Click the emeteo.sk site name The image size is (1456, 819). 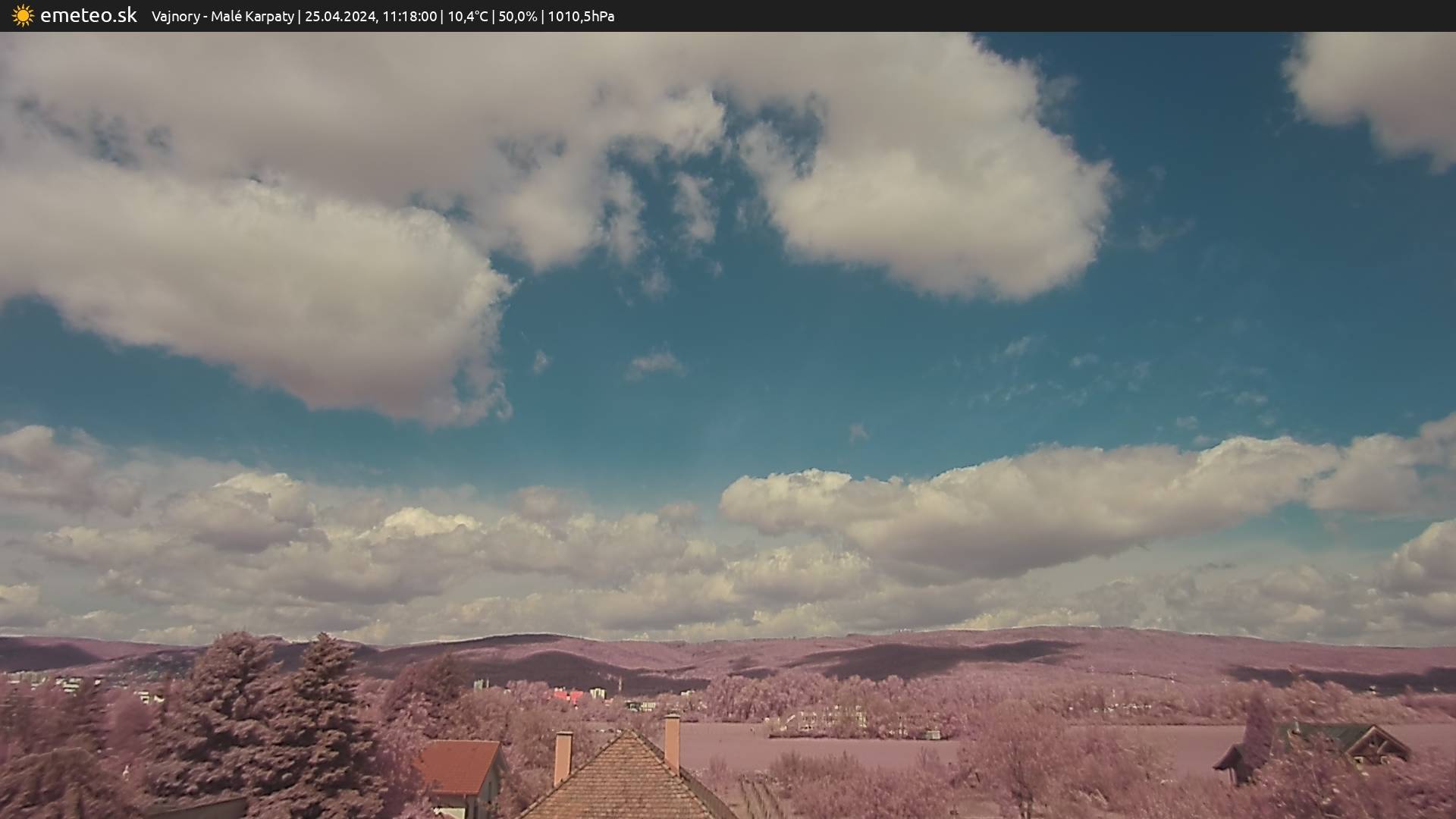88,15
